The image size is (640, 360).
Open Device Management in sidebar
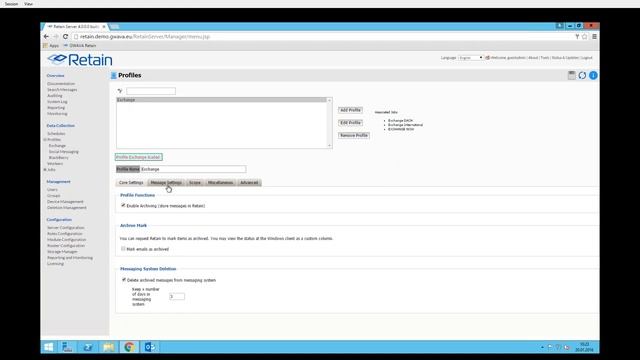(x=65, y=202)
